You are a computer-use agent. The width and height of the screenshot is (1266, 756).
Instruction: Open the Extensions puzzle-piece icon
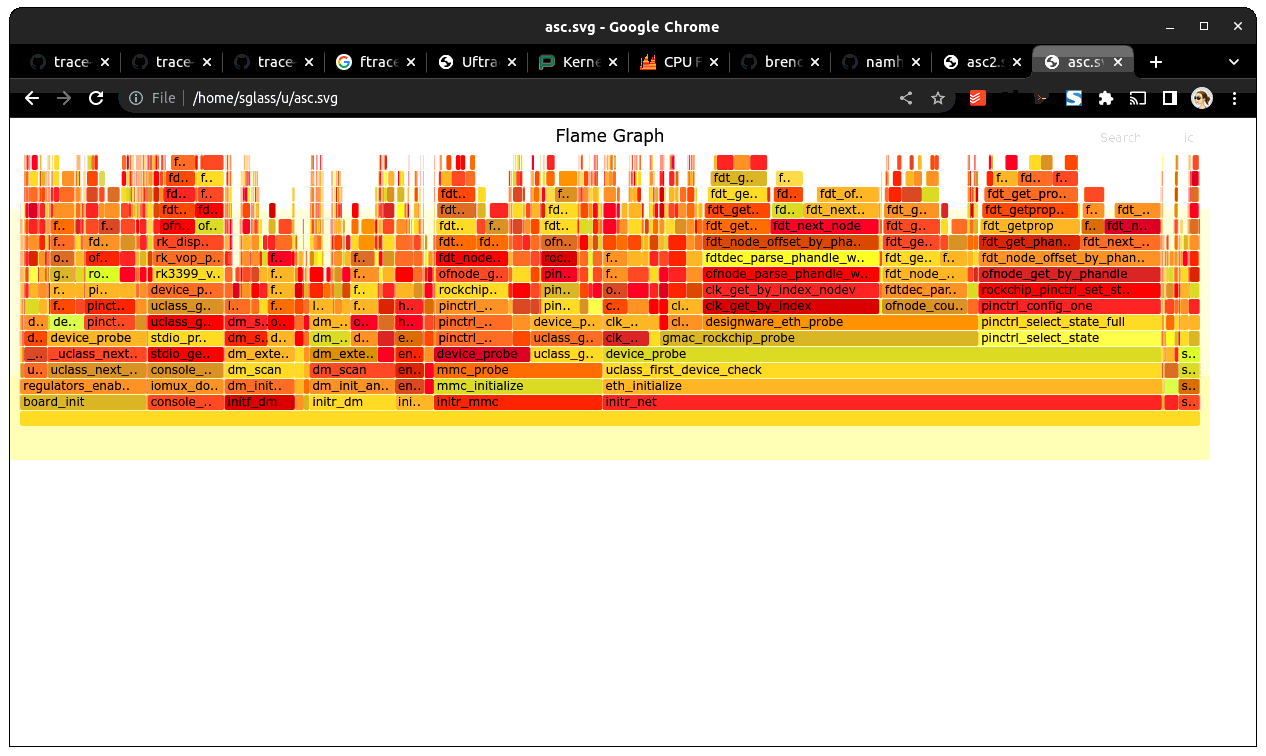(x=1105, y=98)
